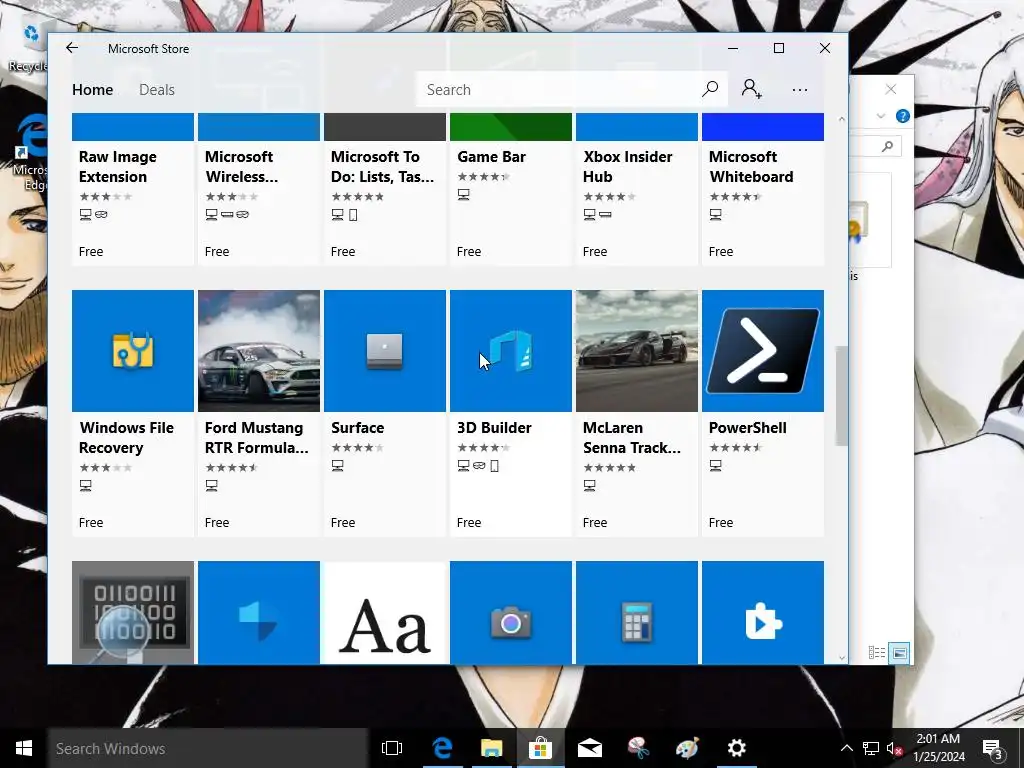Open Ford Mustang RTR Formula thumbnail
This screenshot has width=1024, height=768.
tap(259, 351)
